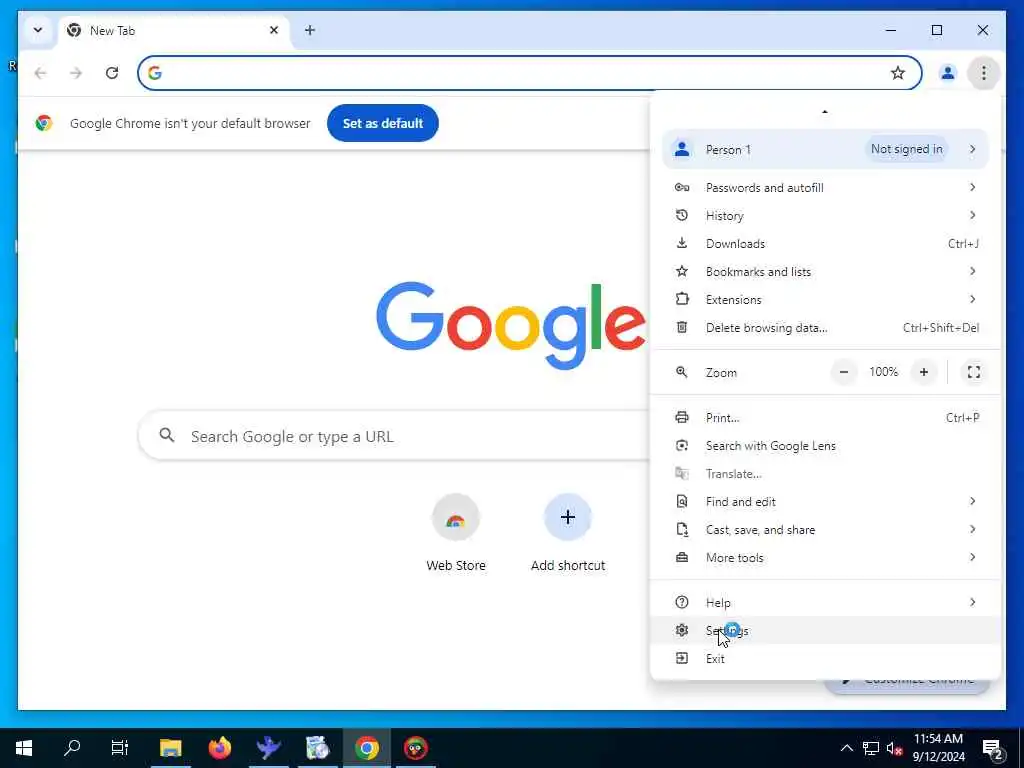Click the Windows Start button

click(x=24, y=748)
